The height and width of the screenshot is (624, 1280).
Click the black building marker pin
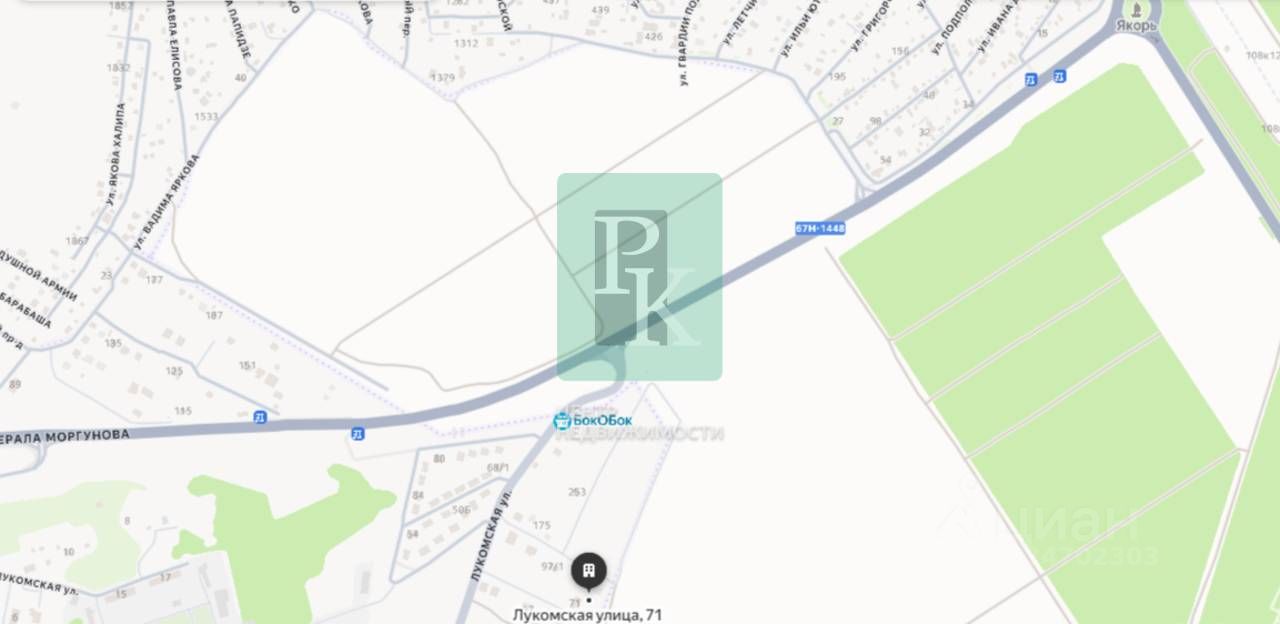click(589, 571)
